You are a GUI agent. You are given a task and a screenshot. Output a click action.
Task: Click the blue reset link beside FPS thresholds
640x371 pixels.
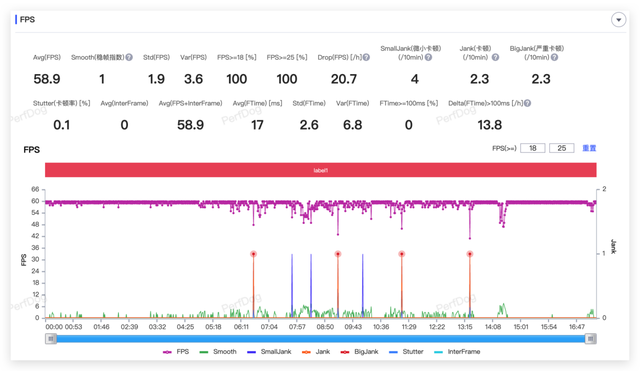(x=589, y=148)
